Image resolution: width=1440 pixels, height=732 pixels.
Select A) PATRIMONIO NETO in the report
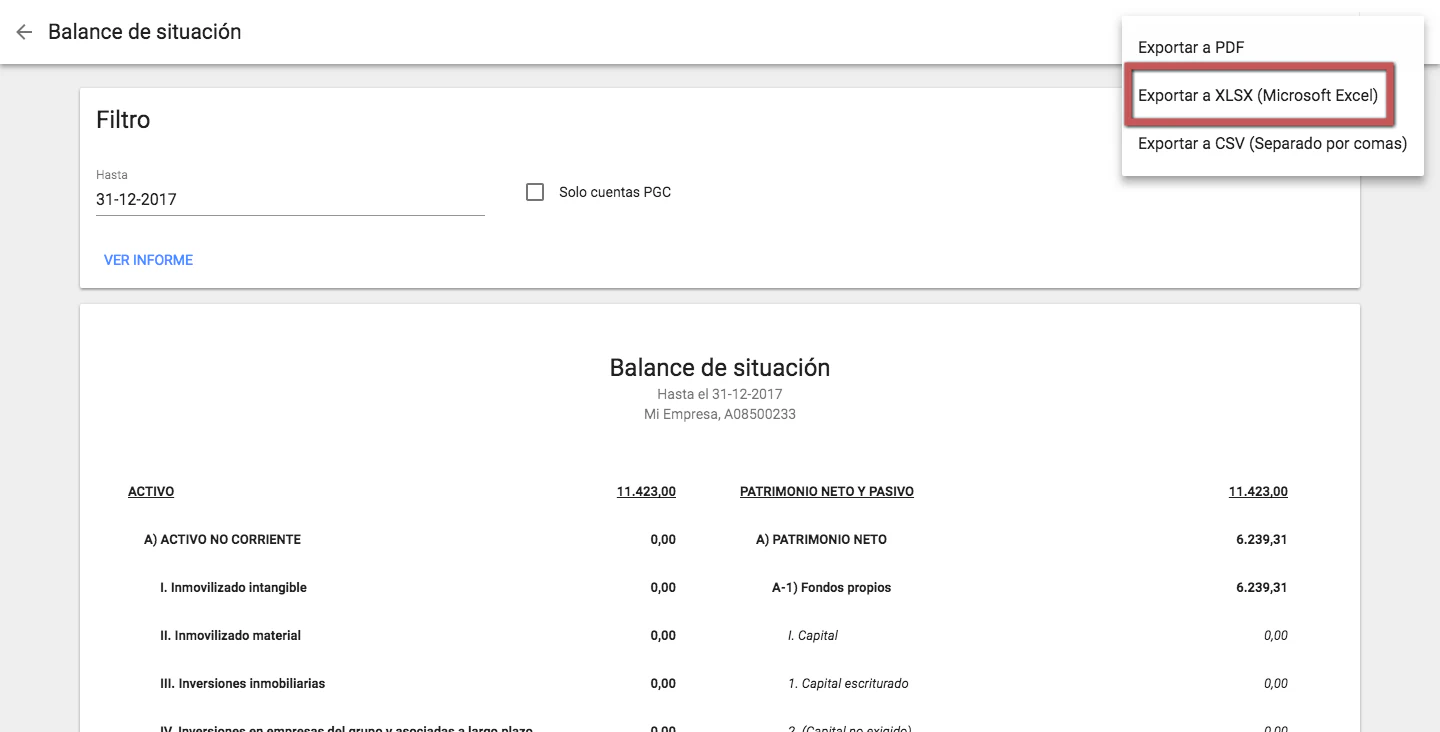pos(821,539)
